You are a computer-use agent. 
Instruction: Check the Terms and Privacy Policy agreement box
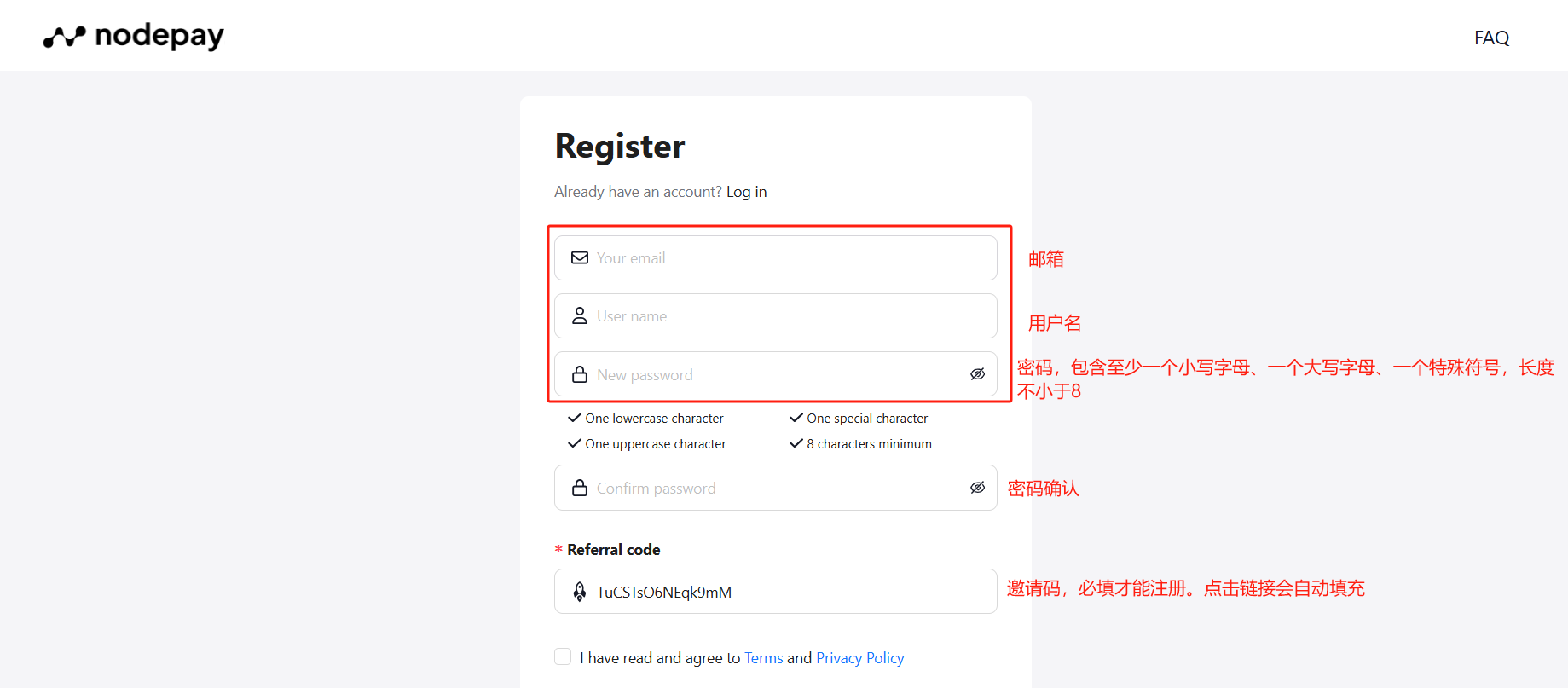(563, 656)
